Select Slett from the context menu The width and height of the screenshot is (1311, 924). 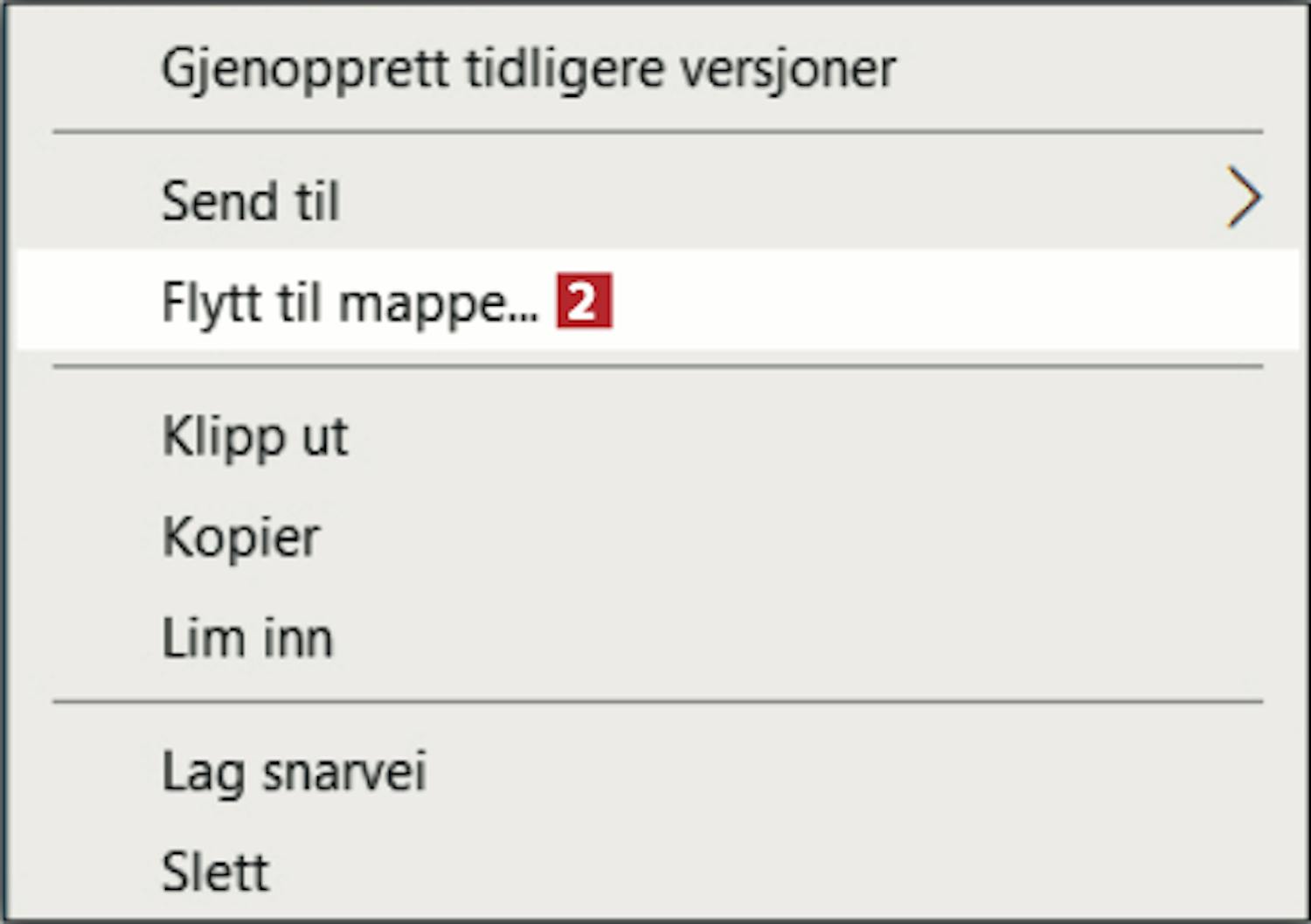[x=216, y=871]
